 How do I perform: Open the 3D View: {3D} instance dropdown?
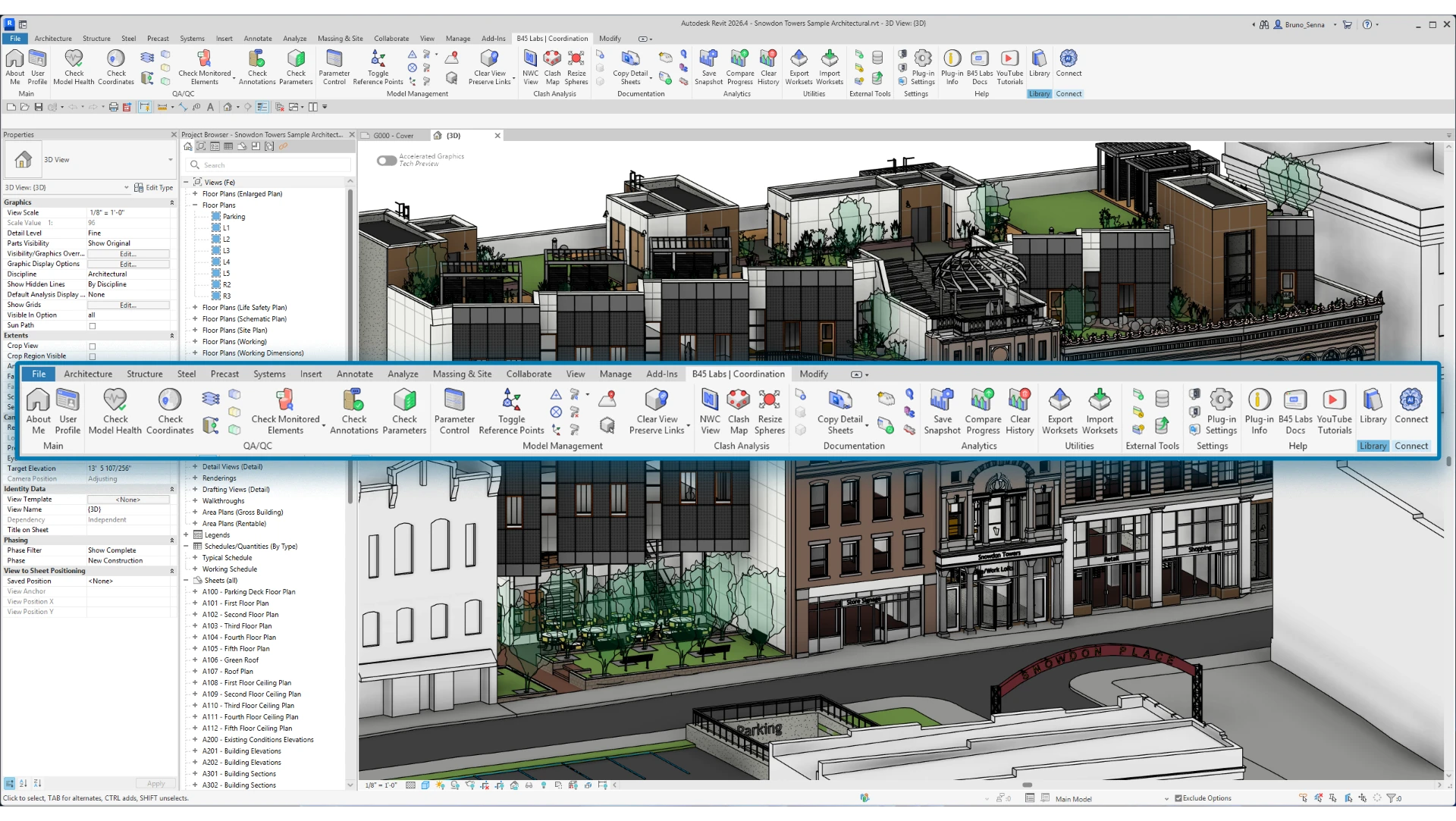click(127, 188)
